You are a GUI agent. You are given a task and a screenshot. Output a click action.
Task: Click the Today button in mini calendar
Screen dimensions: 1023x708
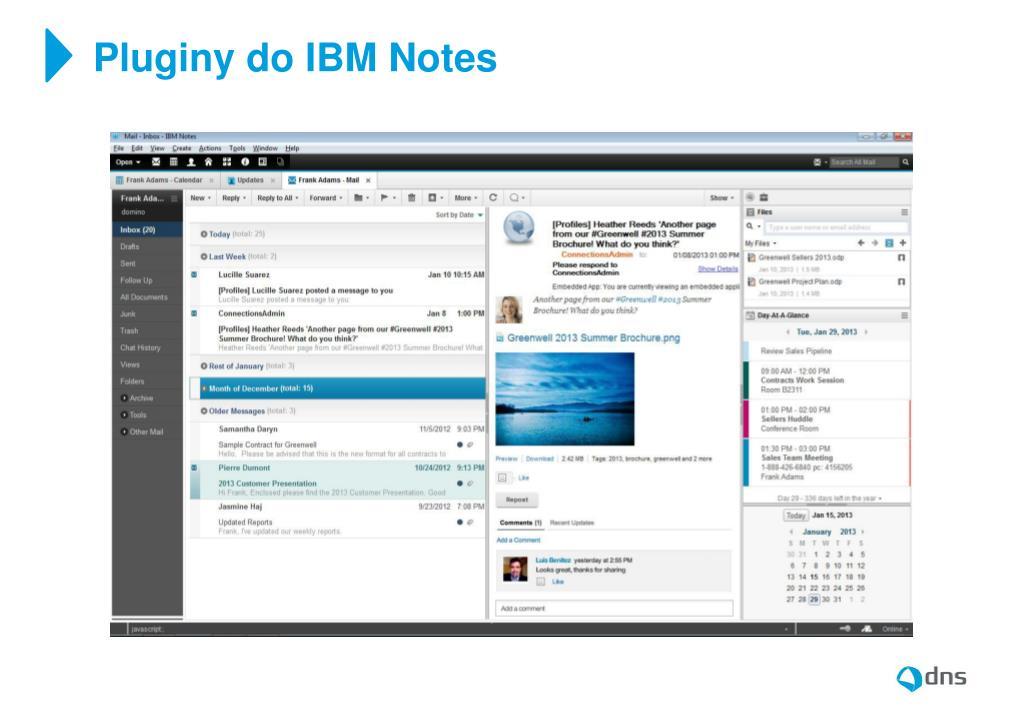(x=795, y=516)
